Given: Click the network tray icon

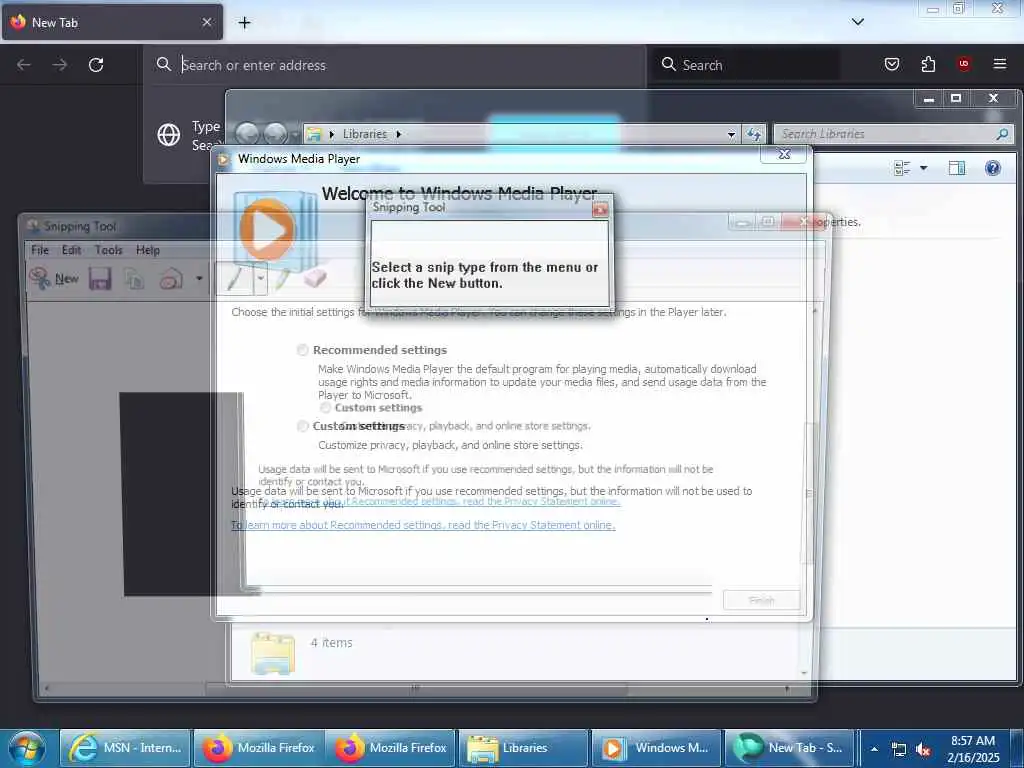Looking at the screenshot, I should pos(899,750).
